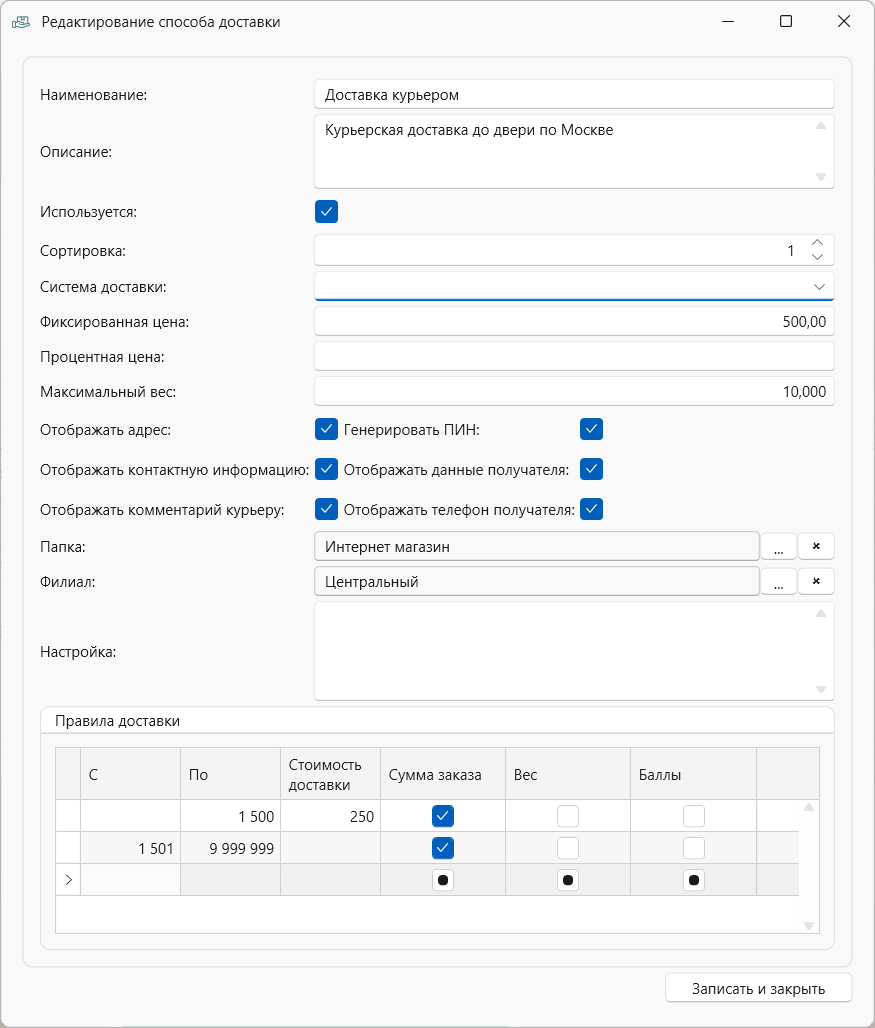Toggle Отображать адрес off
Screen dimensions: 875x1028
coord(326,429)
